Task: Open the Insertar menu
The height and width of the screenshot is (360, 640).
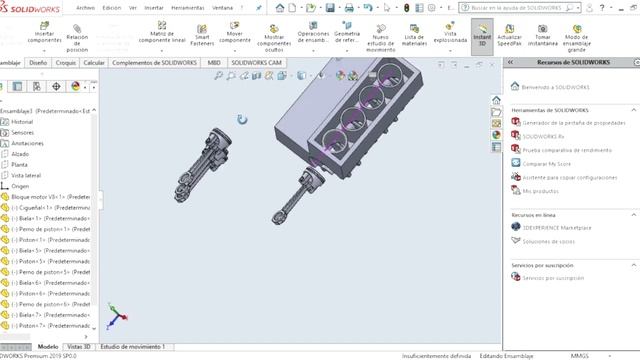Action: click(x=153, y=8)
